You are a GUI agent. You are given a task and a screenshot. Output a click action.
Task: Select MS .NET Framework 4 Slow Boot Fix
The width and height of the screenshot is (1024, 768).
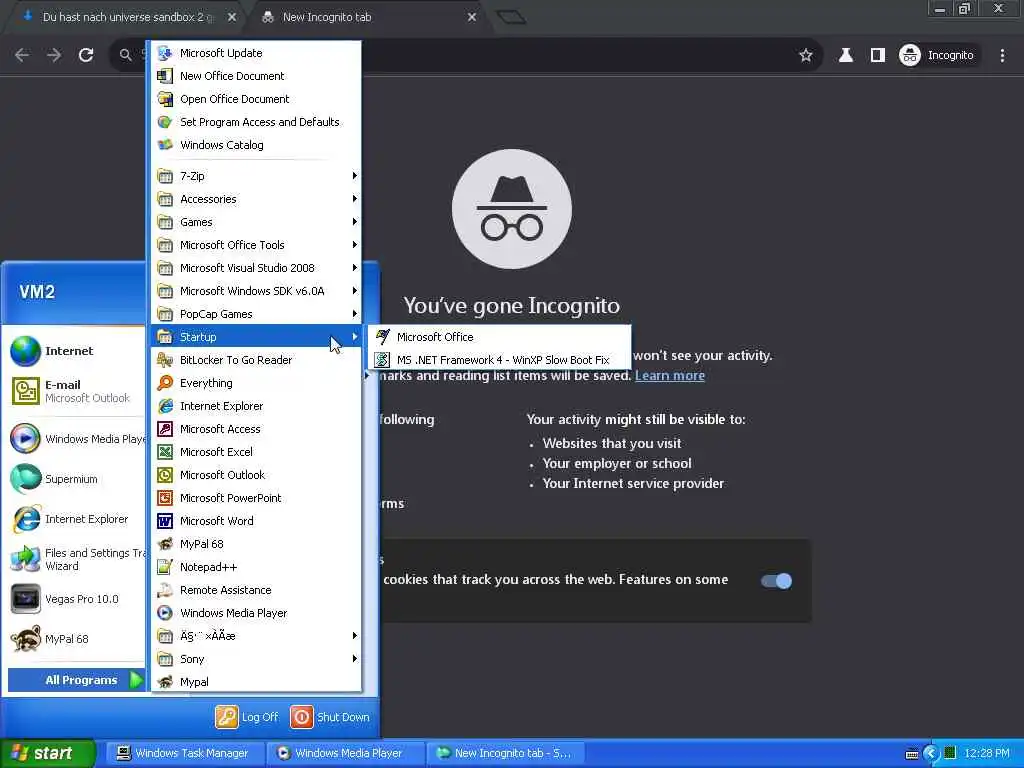(x=500, y=360)
